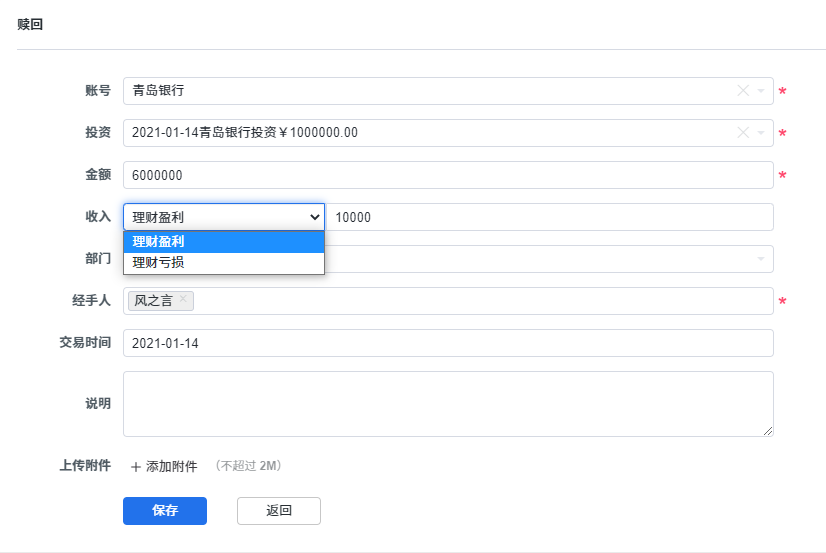Click the 金额 input field

pos(448,175)
